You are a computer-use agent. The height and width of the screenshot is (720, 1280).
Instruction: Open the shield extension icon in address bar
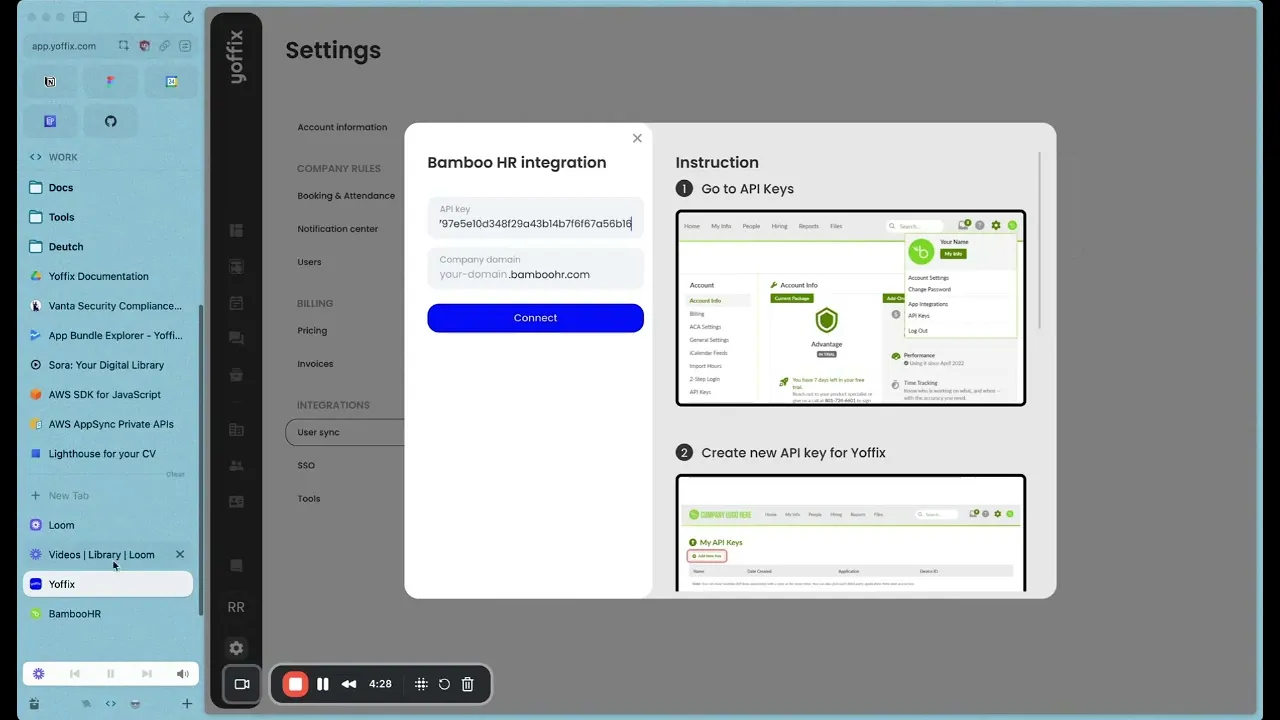click(x=144, y=46)
